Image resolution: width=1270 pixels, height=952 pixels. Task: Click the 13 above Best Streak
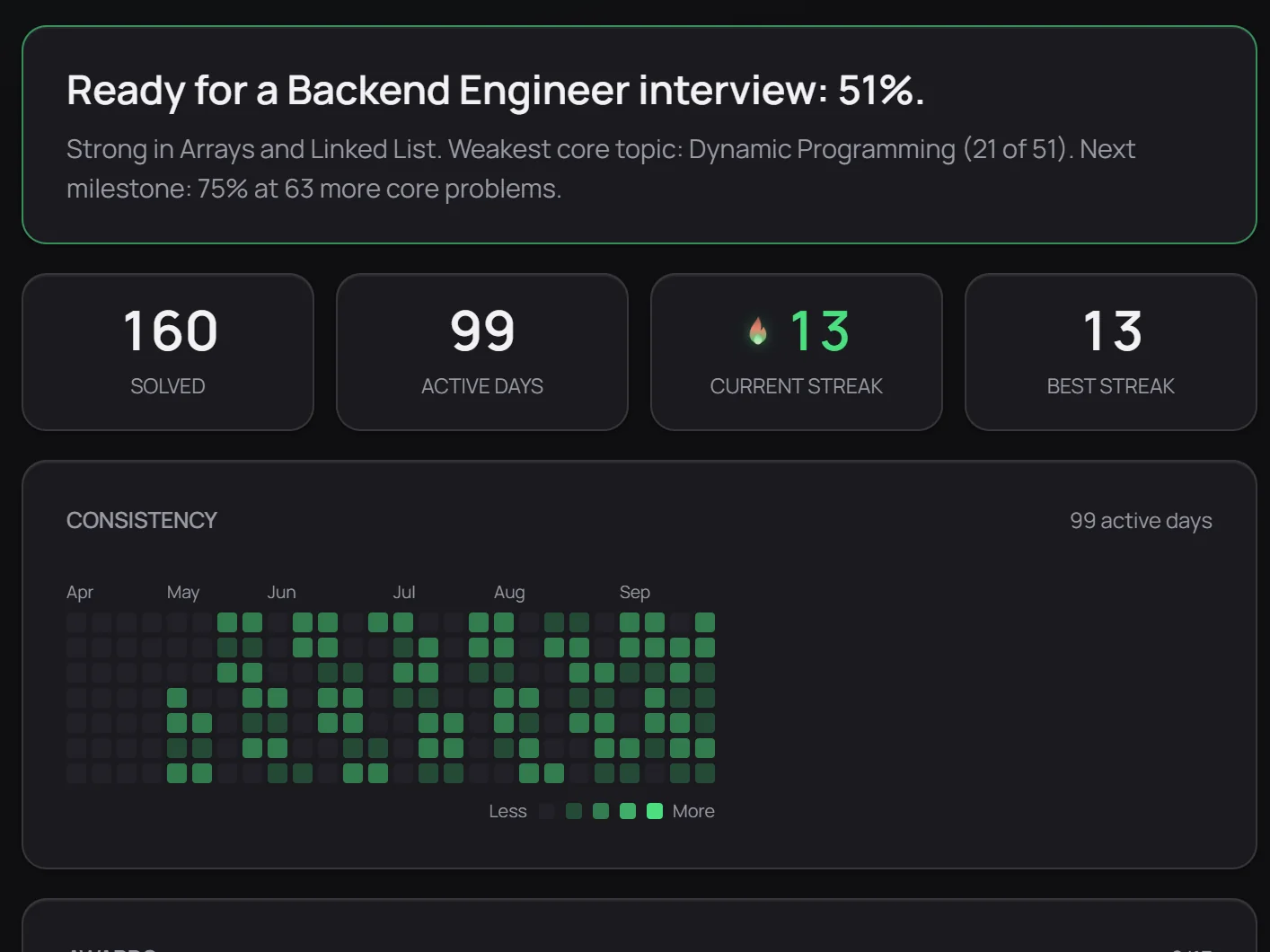click(1112, 331)
